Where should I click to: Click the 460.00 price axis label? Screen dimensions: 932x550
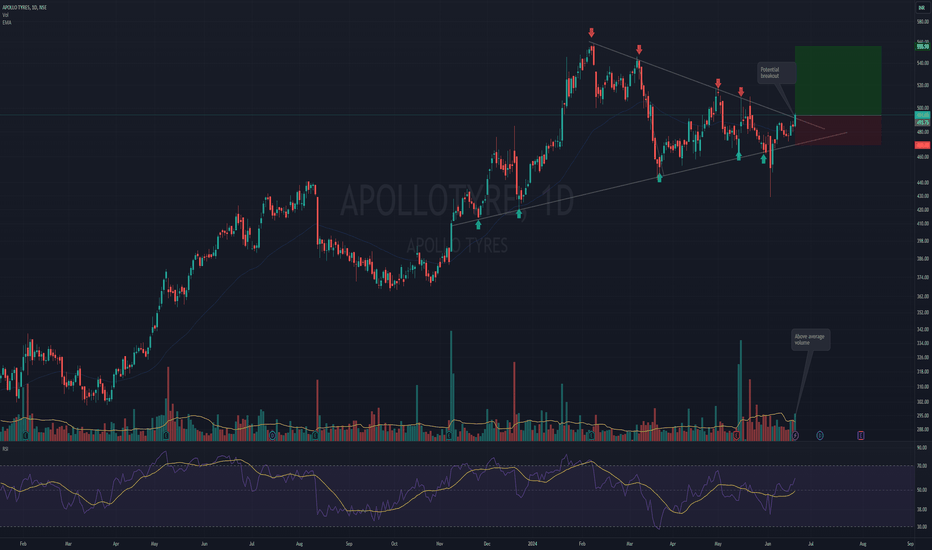coord(922,158)
